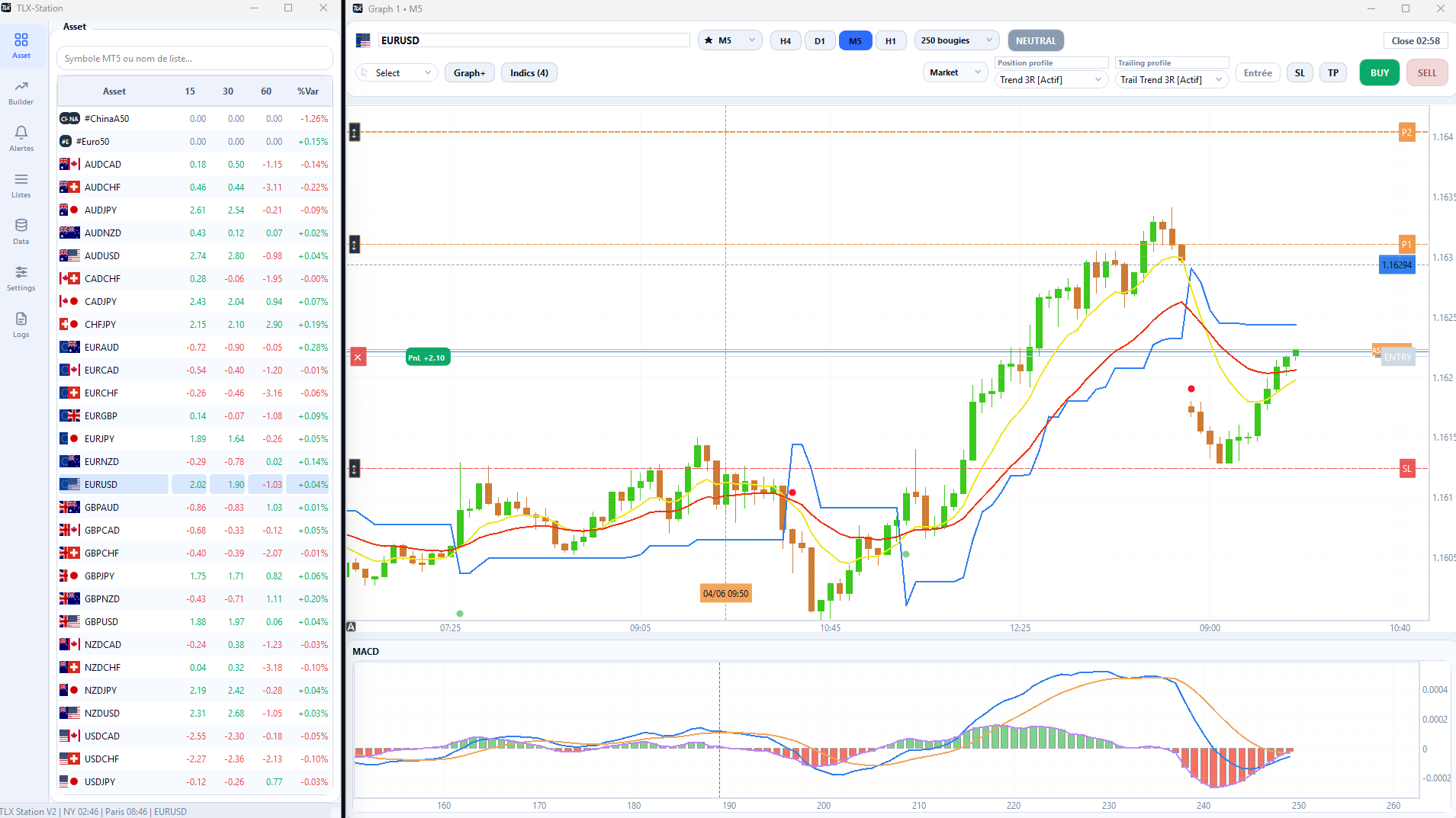The width and height of the screenshot is (1456, 818).
Task: Switch chart to H4 timeframe
Action: tap(785, 41)
